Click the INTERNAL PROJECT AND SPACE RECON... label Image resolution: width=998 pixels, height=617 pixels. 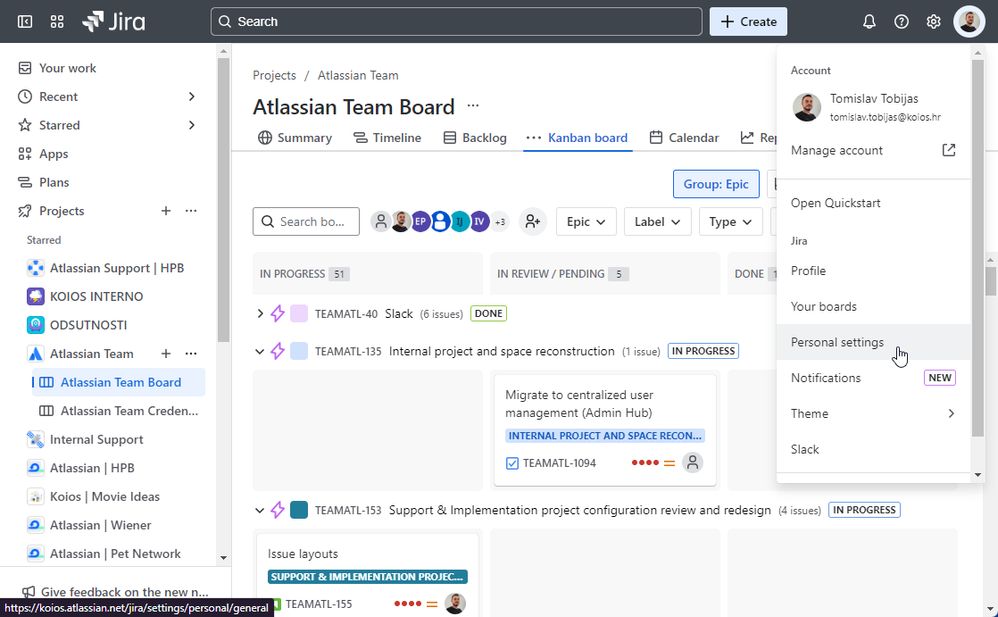click(605, 436)
